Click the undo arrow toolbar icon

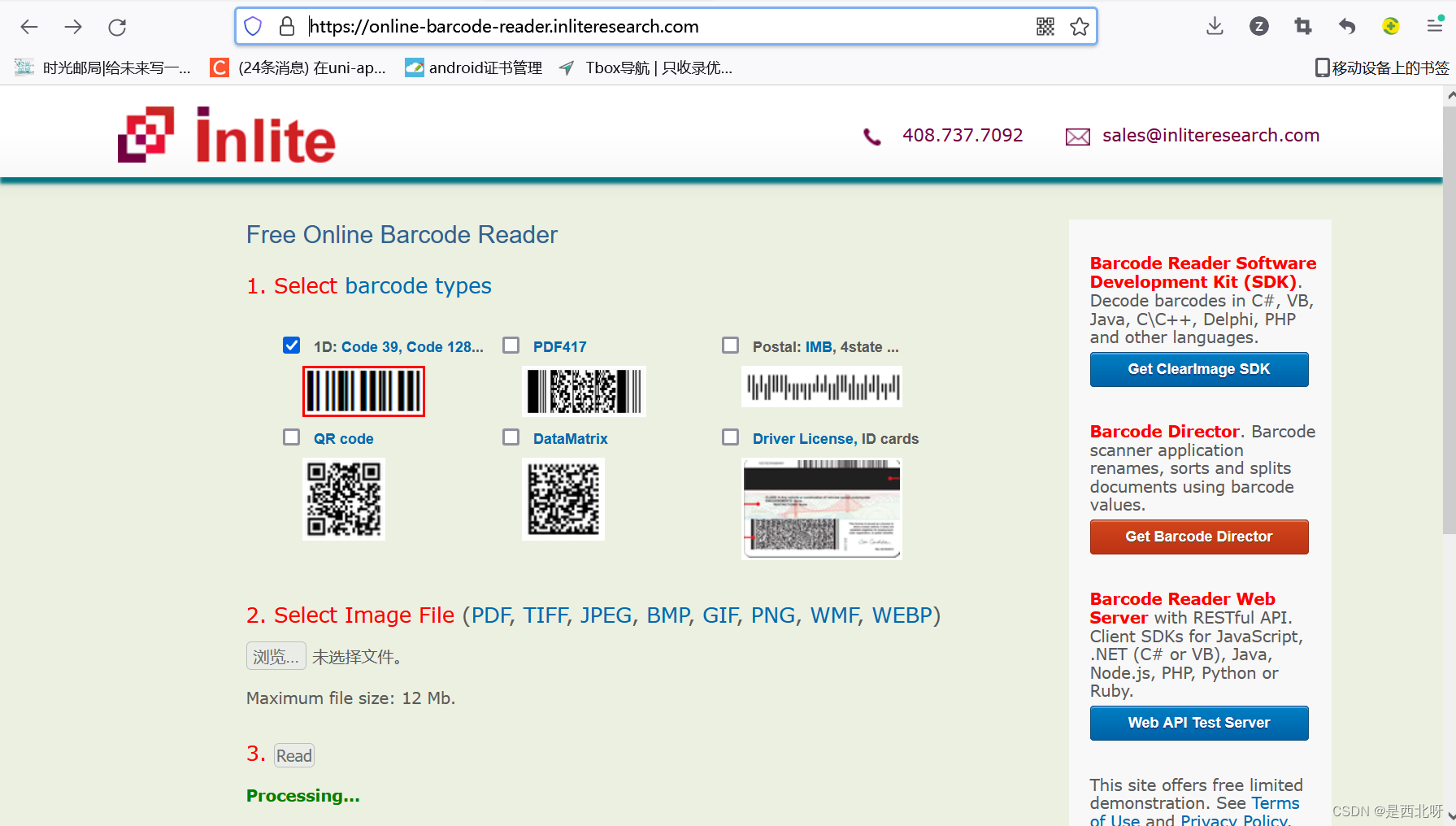[1347, 27]
